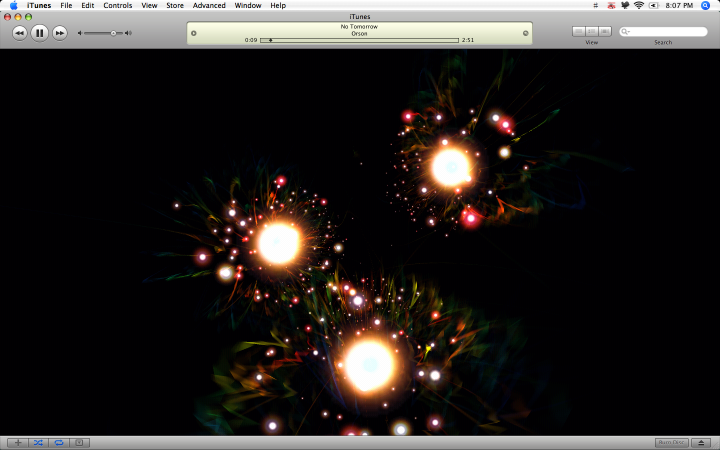Switch to Cover Flow view
The image size is (720, 450).
[605, 31]
